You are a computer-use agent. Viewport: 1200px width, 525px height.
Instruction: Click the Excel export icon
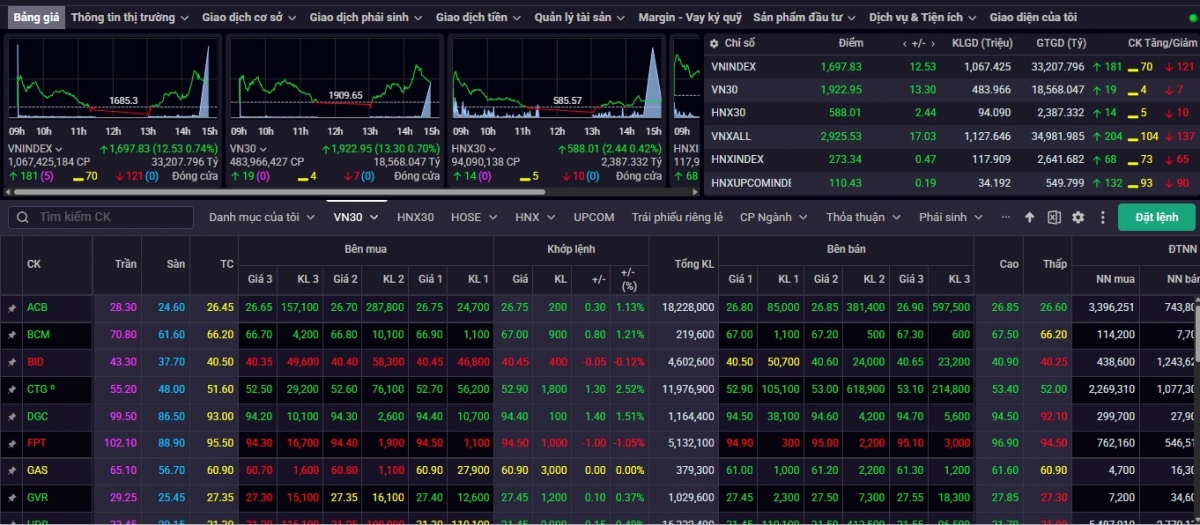coord(1054,217)
